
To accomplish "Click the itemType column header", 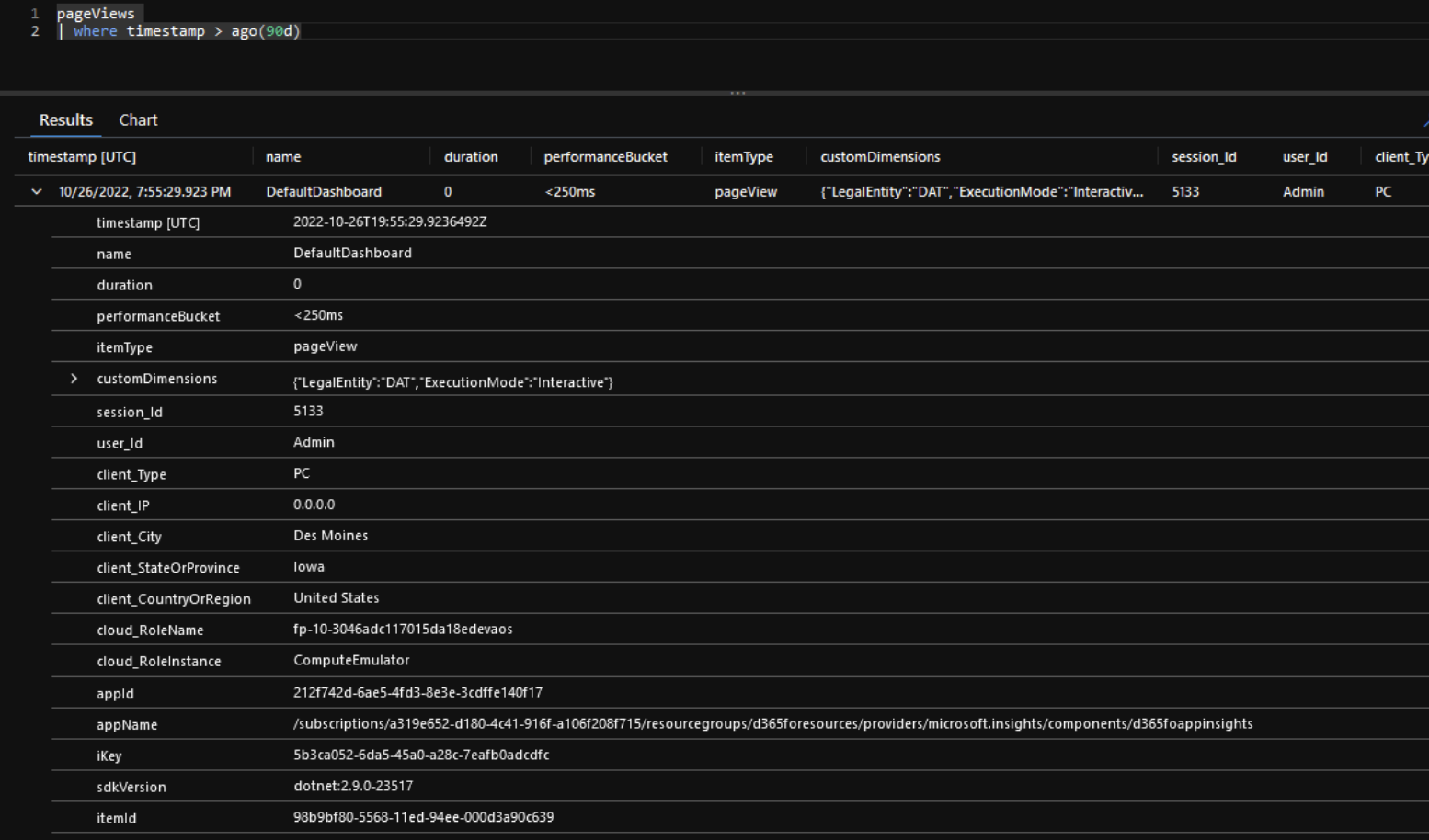I will click(x=744, y=157).
